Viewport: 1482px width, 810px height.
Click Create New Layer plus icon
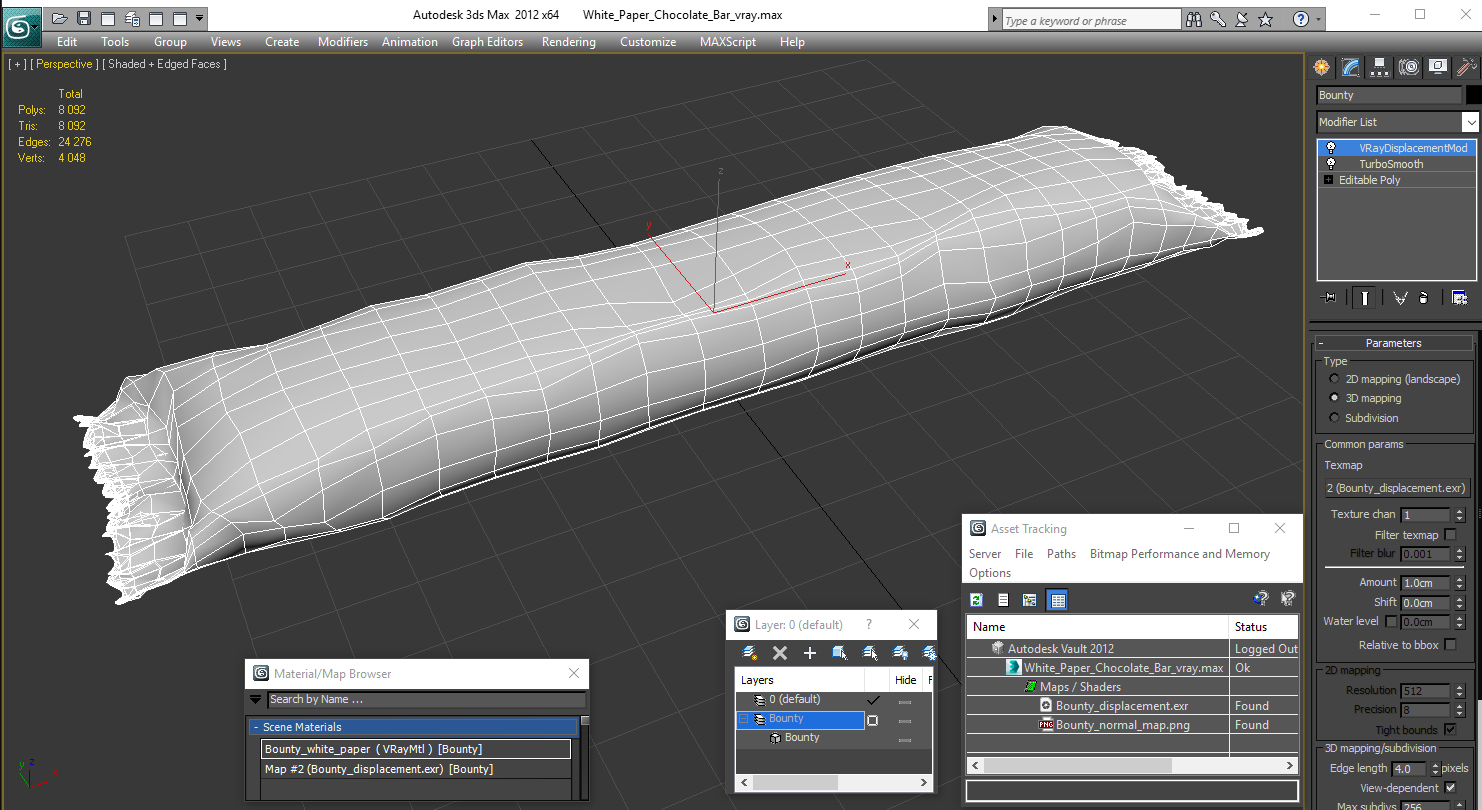tap(810, 653)
